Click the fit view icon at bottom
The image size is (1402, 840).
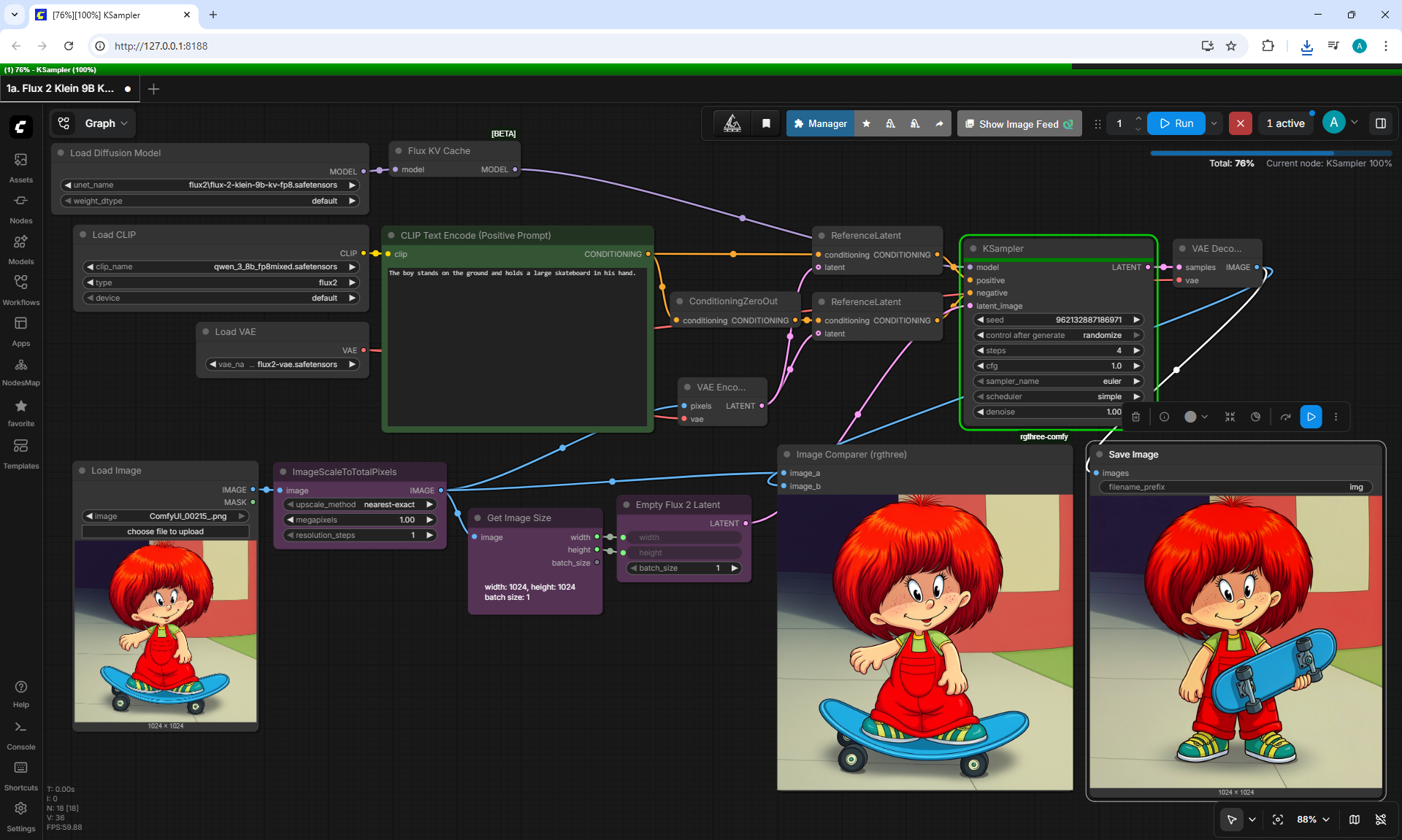pos(1278,820)
